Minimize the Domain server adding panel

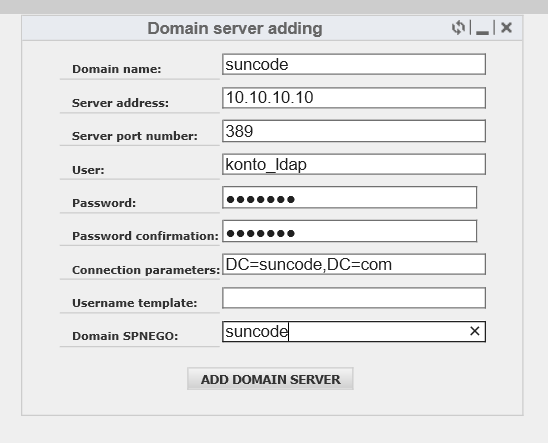(482, 28)
